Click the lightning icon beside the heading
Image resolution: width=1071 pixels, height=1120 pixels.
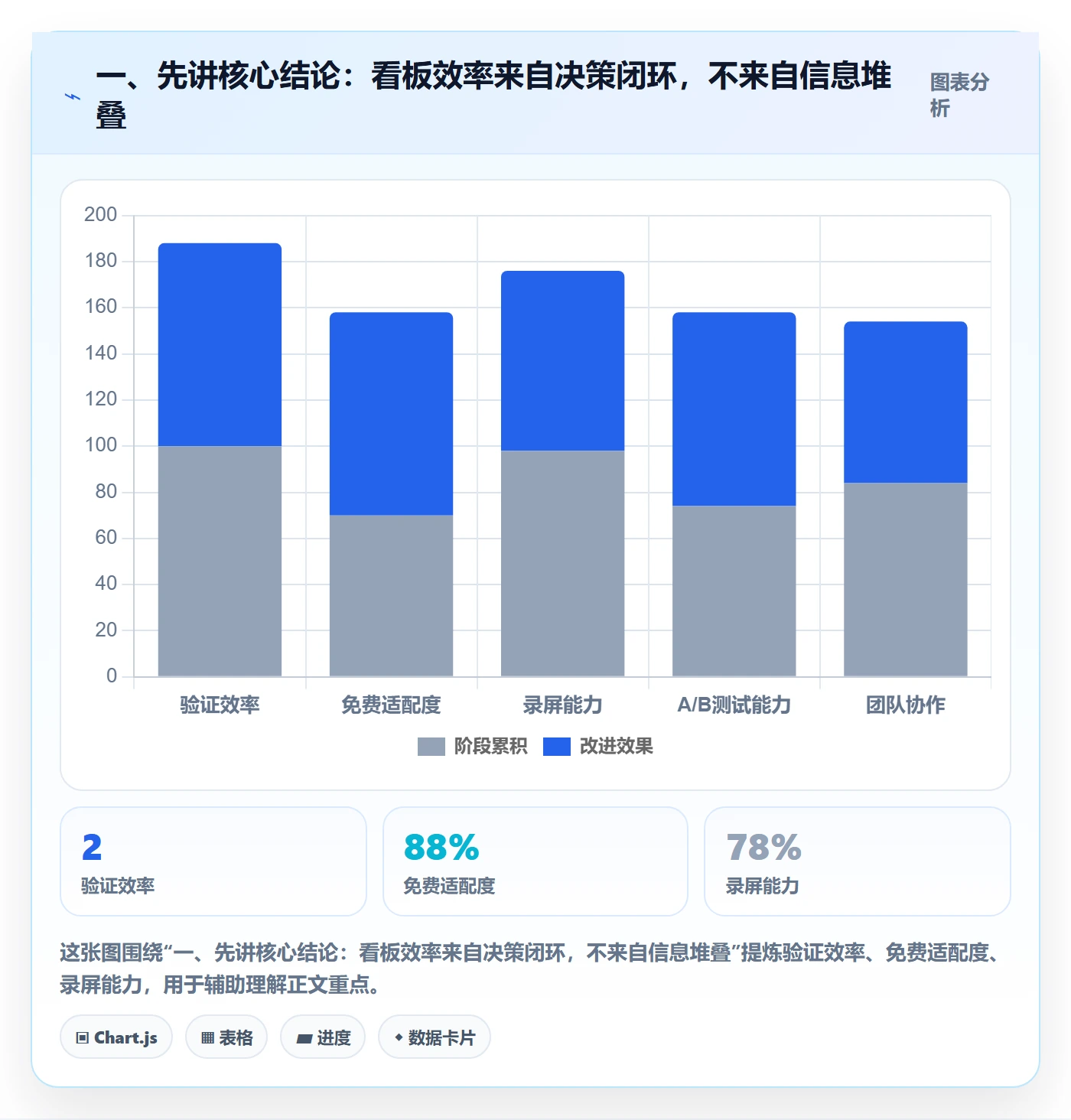pyautogui.click(x=73, y=96)
